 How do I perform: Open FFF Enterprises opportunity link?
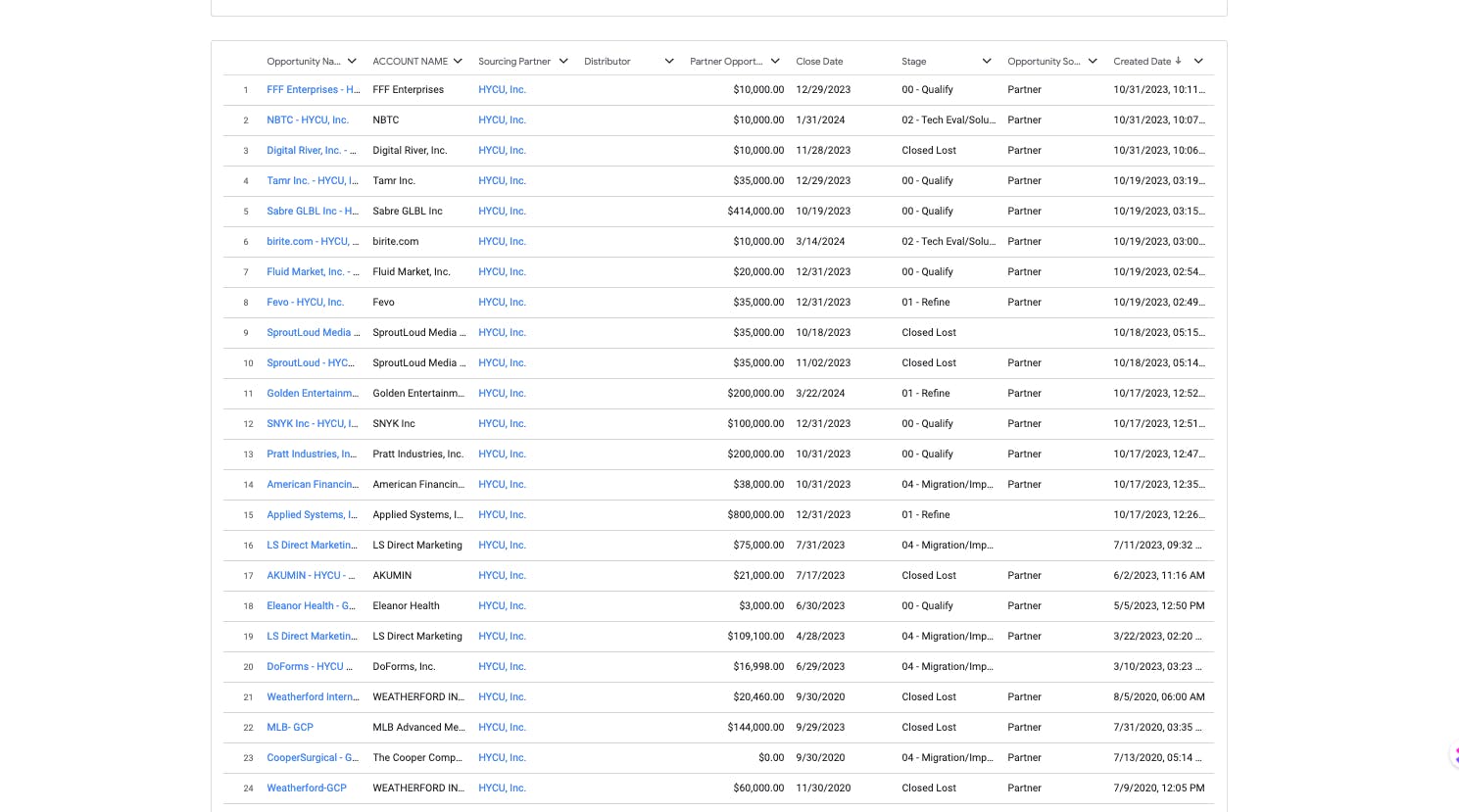point(314,89)
